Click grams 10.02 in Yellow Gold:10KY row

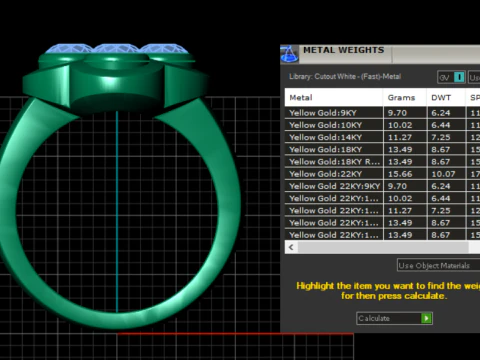[400, 125]
